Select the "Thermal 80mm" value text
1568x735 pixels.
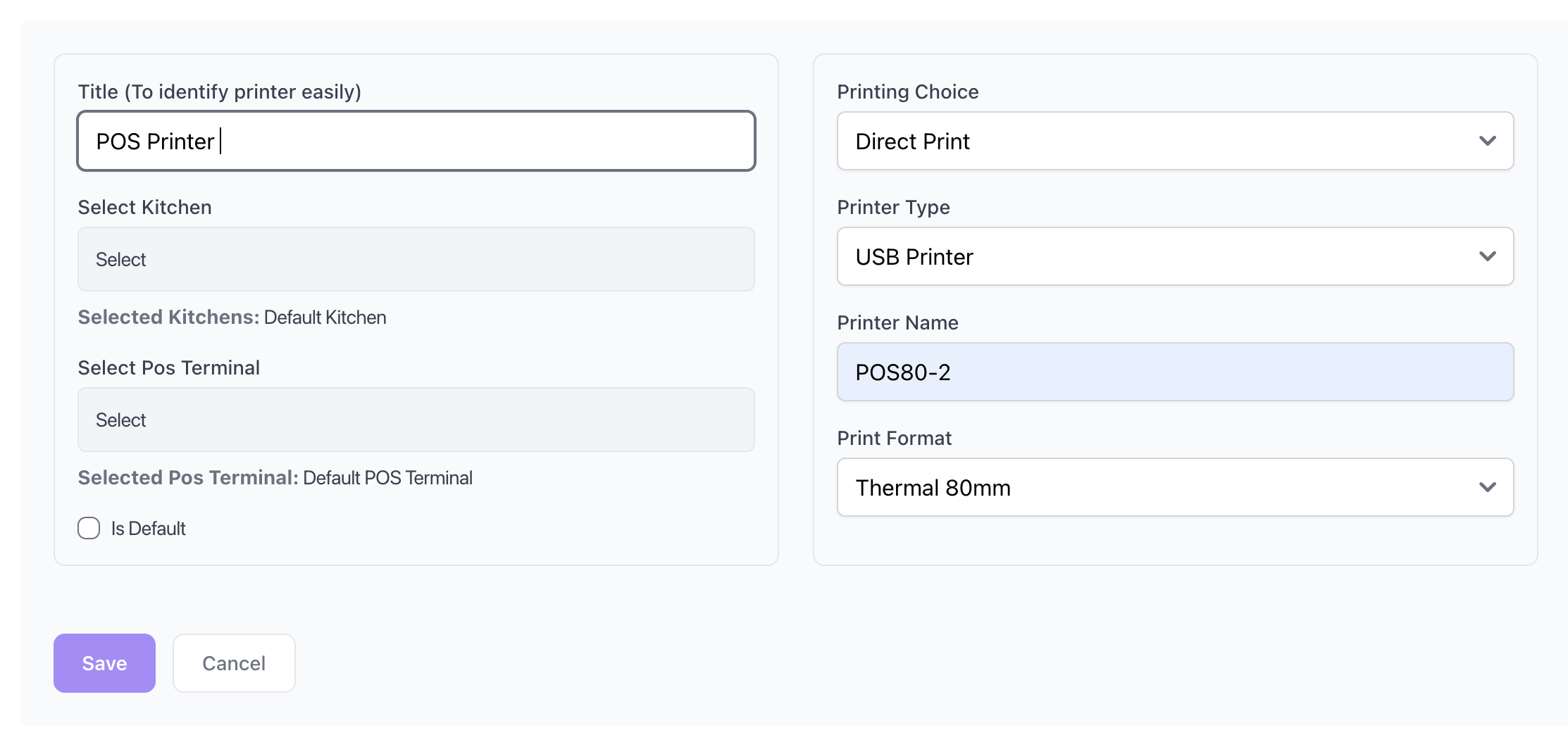click(x=933, y=488)
